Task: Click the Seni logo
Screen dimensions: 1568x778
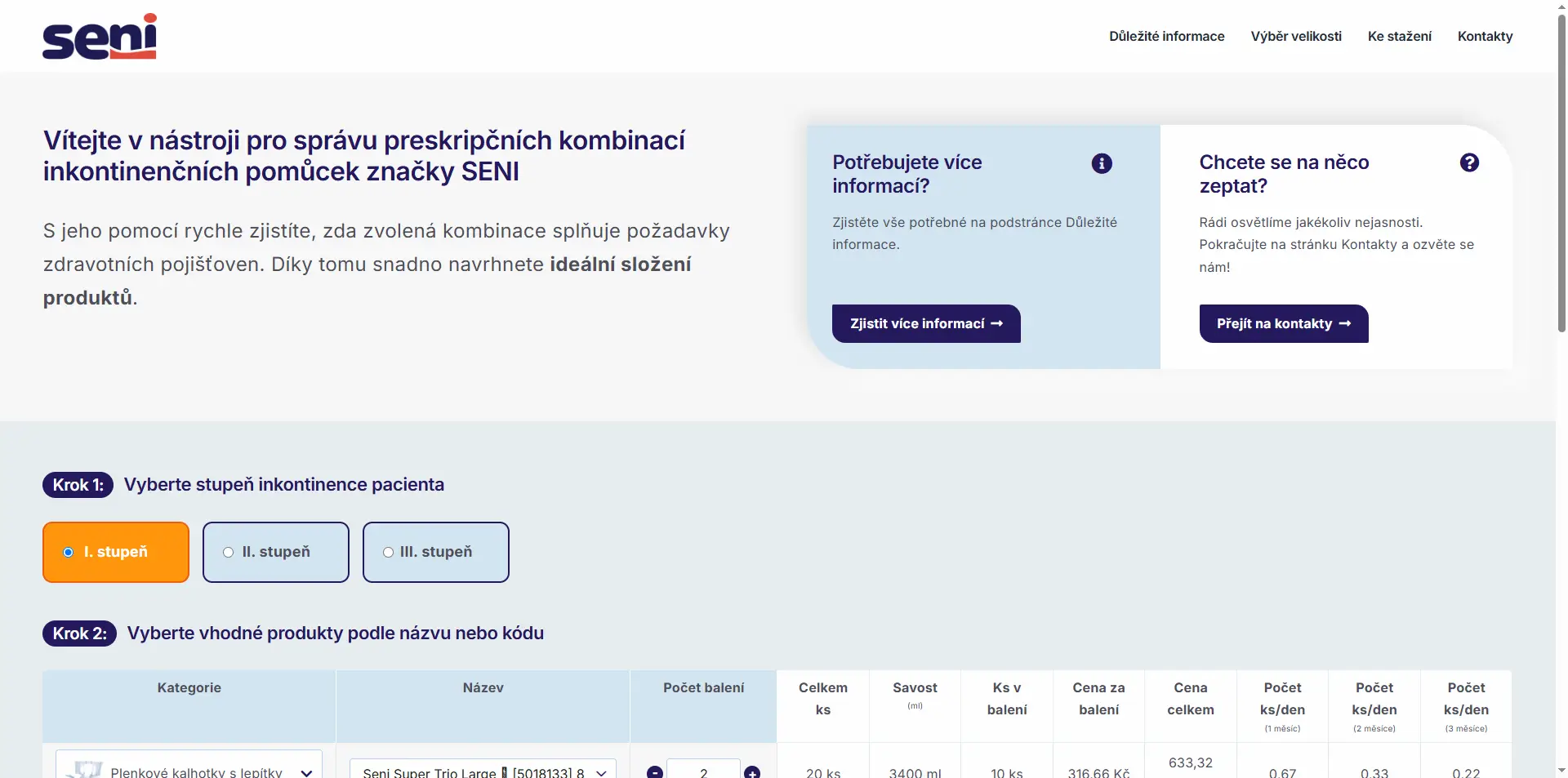Action: coord(100,36)
